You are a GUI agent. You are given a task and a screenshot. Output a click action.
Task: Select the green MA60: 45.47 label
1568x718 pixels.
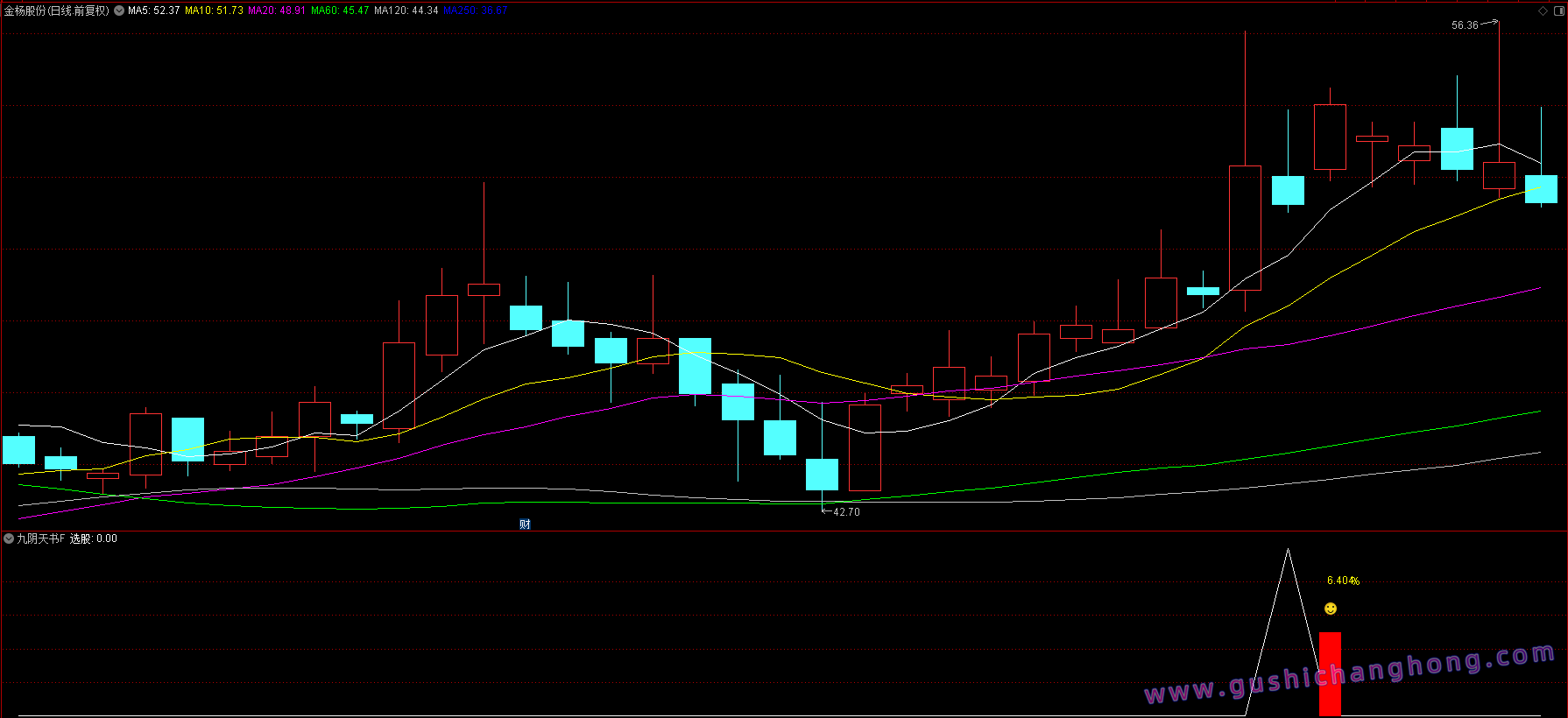pos(340,11)
